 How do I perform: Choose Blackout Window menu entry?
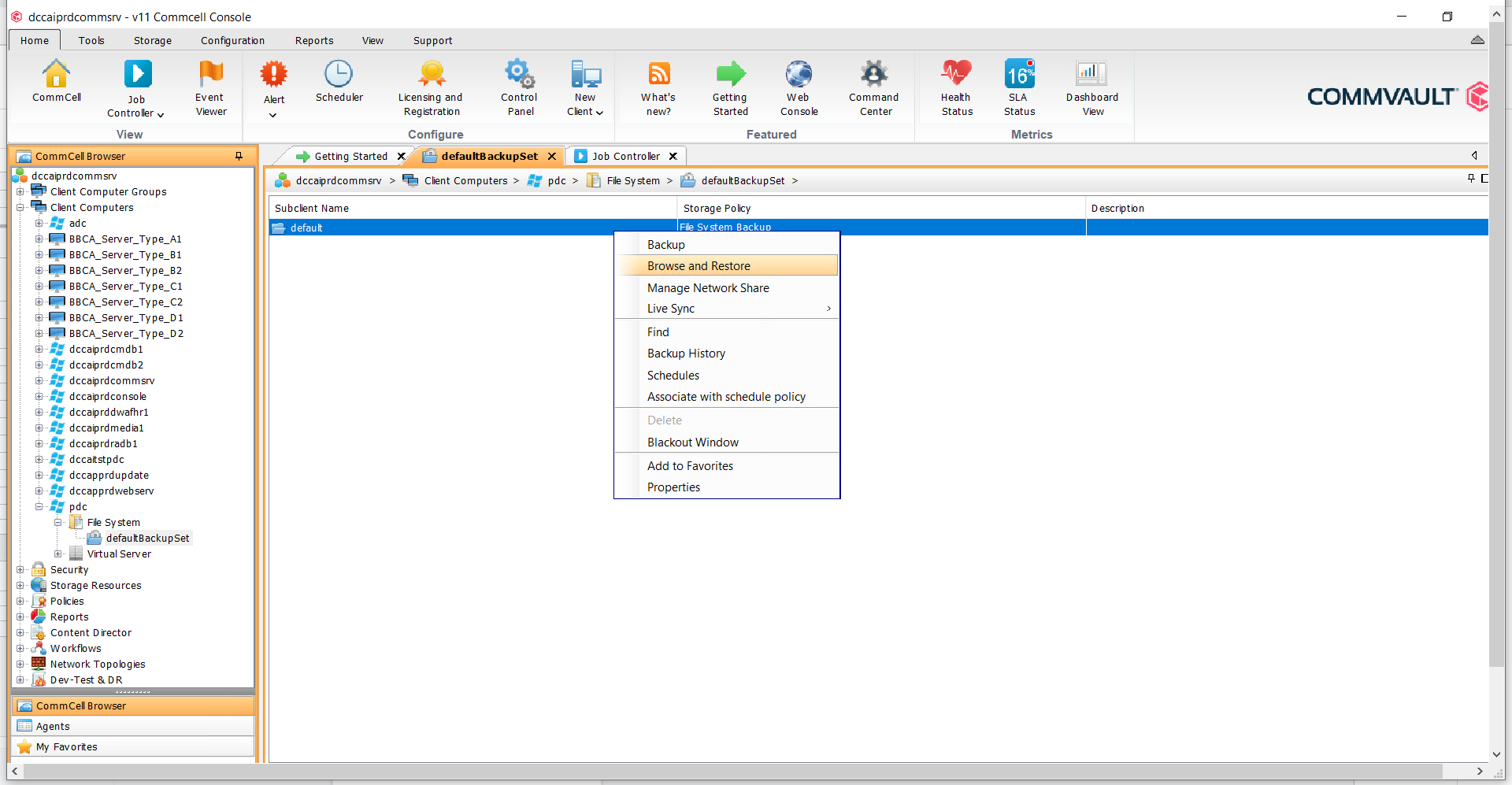click(x=727, y=442)
